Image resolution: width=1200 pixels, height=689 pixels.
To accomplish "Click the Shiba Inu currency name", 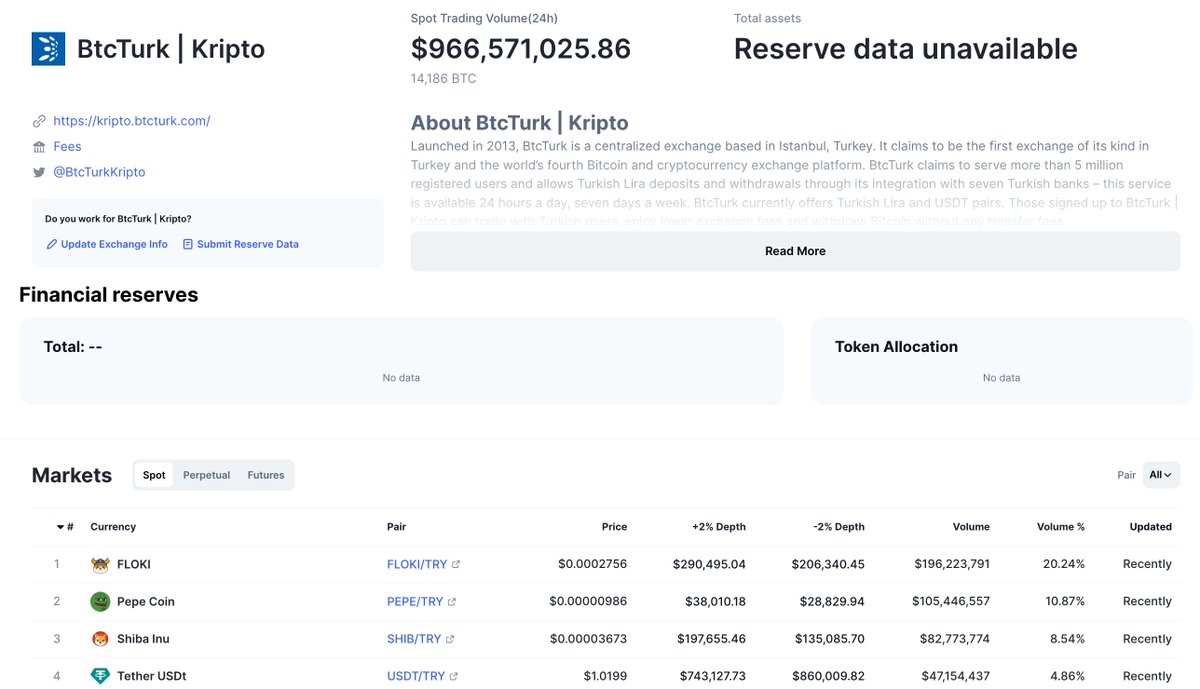I will click(x=143, y=639).
